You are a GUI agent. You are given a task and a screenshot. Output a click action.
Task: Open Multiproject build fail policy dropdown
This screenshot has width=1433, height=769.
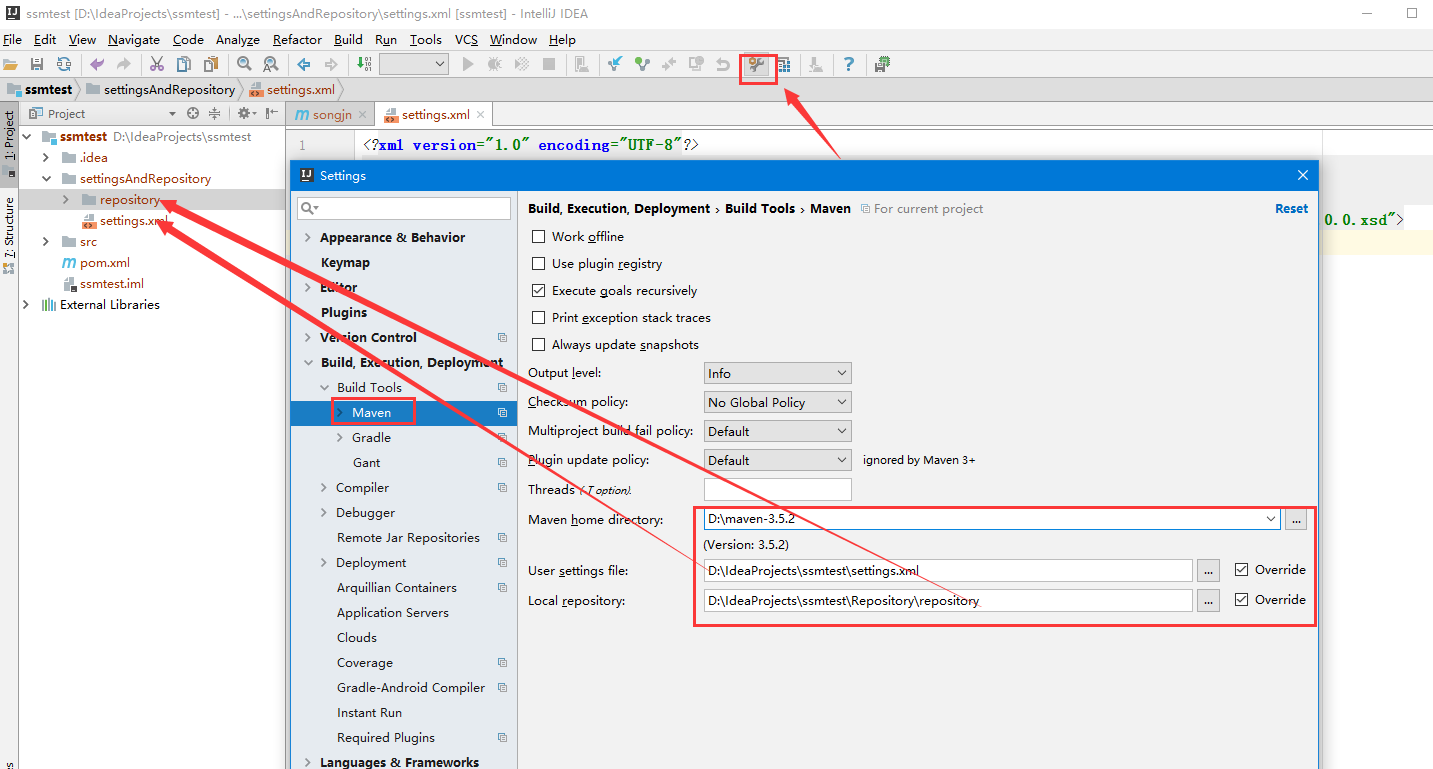coord(778,431)
